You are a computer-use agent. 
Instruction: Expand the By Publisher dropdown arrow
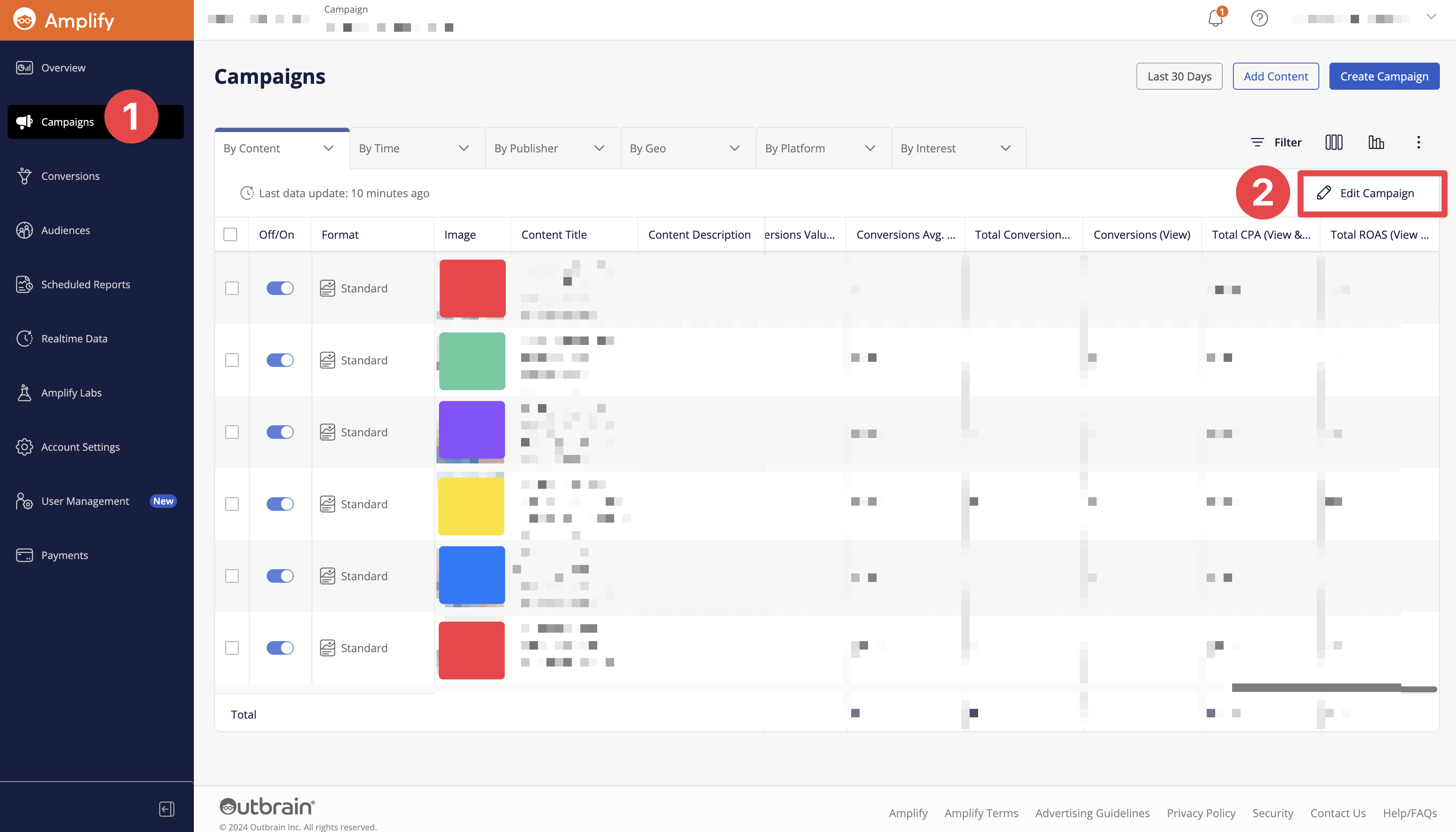click(599, 149)
